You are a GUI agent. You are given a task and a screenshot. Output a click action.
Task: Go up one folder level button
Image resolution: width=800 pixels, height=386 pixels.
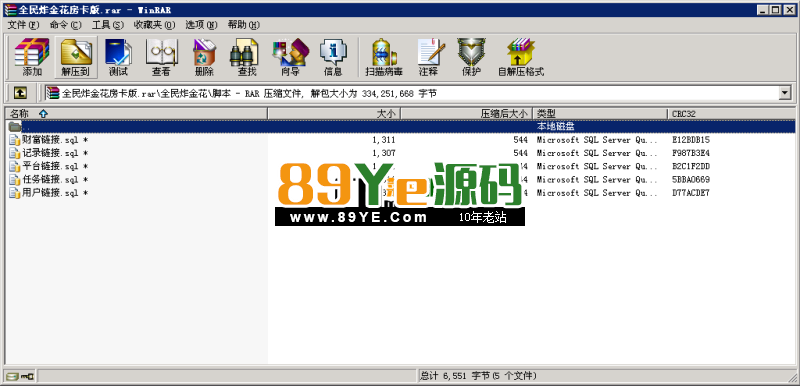[20, 93]
